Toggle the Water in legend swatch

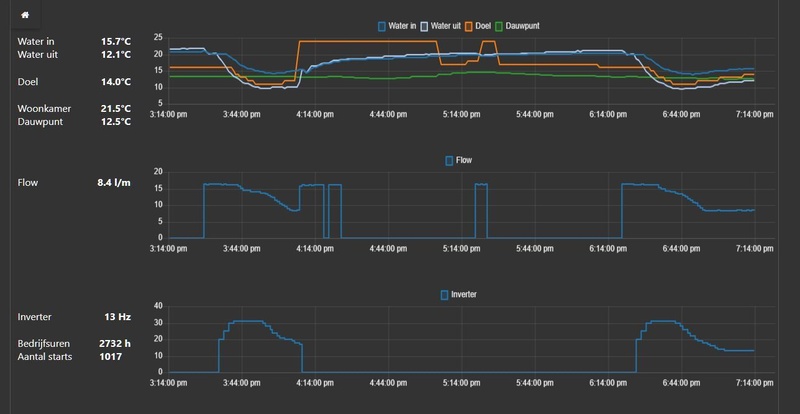pyautogui.click(x=381, y=26)
